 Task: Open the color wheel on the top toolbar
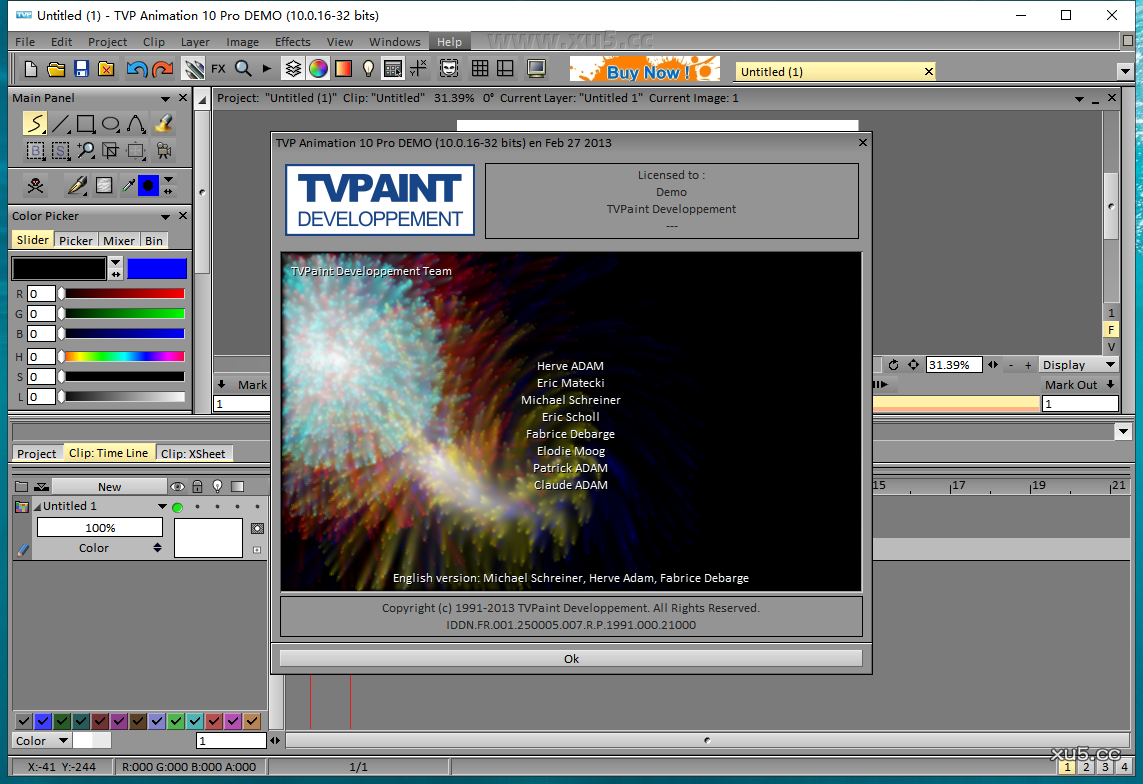click(318, 68)
